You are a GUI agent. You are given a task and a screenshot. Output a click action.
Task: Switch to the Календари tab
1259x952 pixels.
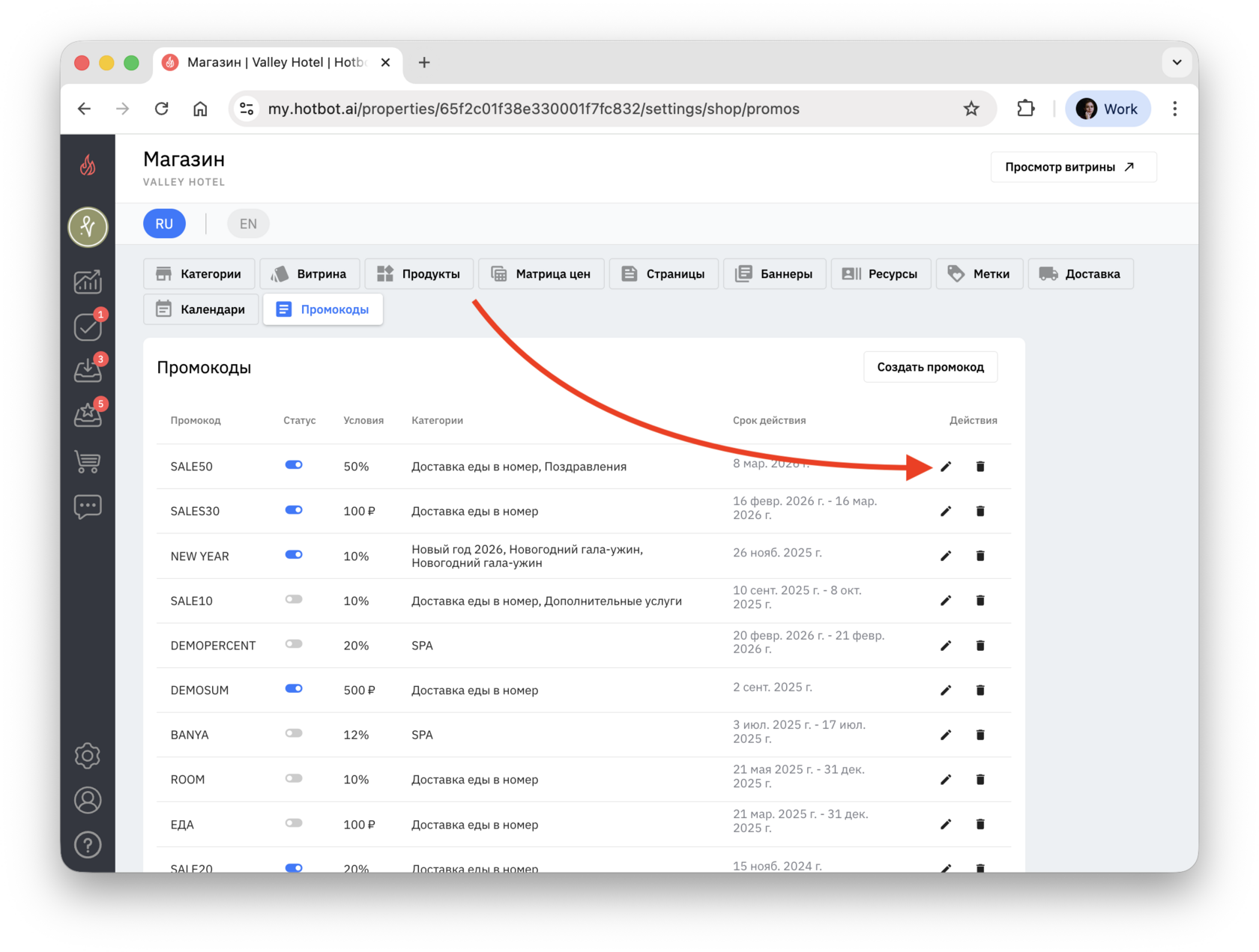pyautogui.click(x=201, y=309)
